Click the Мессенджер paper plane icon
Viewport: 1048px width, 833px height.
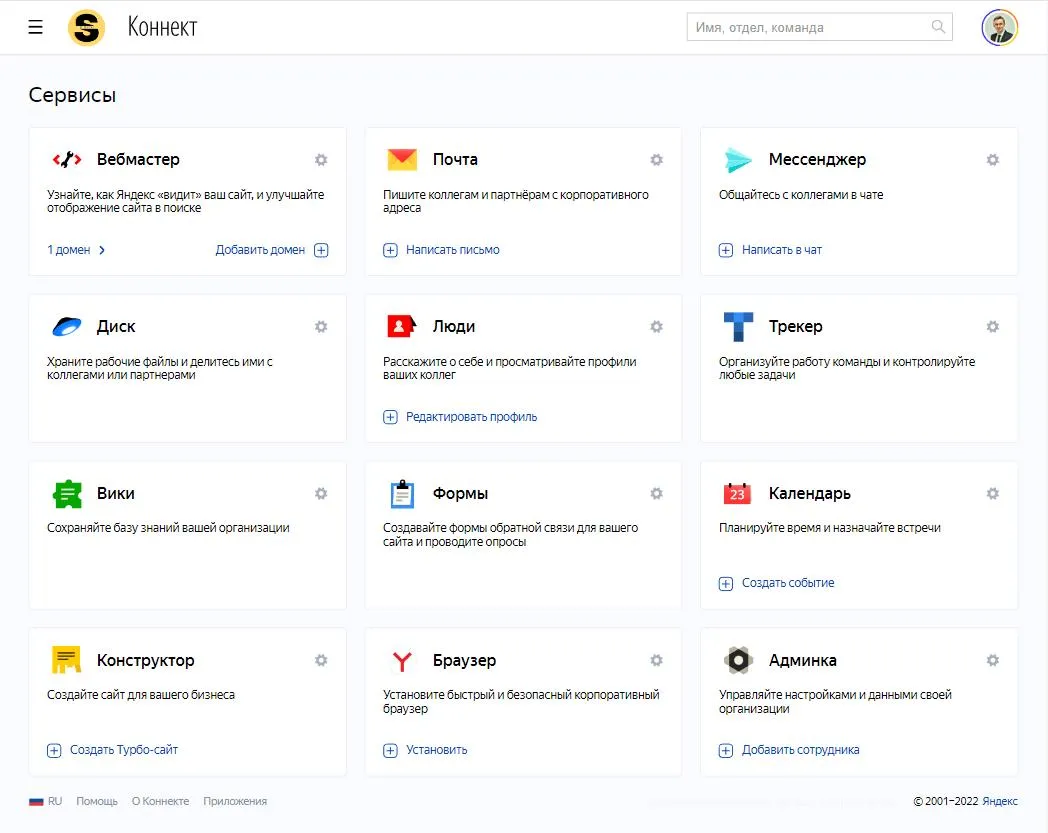(738, 159)
